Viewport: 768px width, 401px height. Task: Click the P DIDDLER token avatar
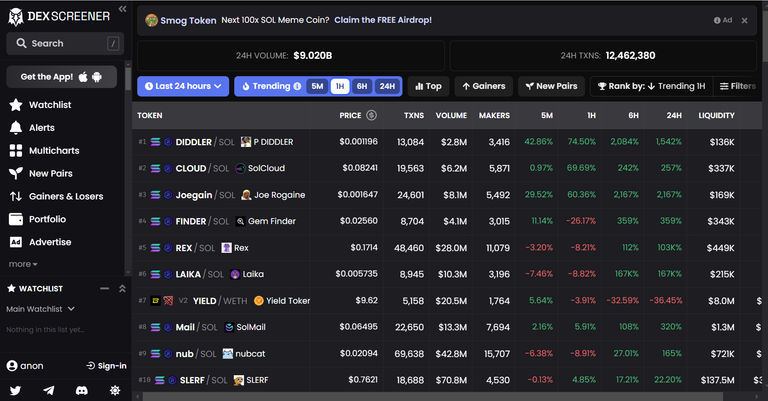[246, 142]
